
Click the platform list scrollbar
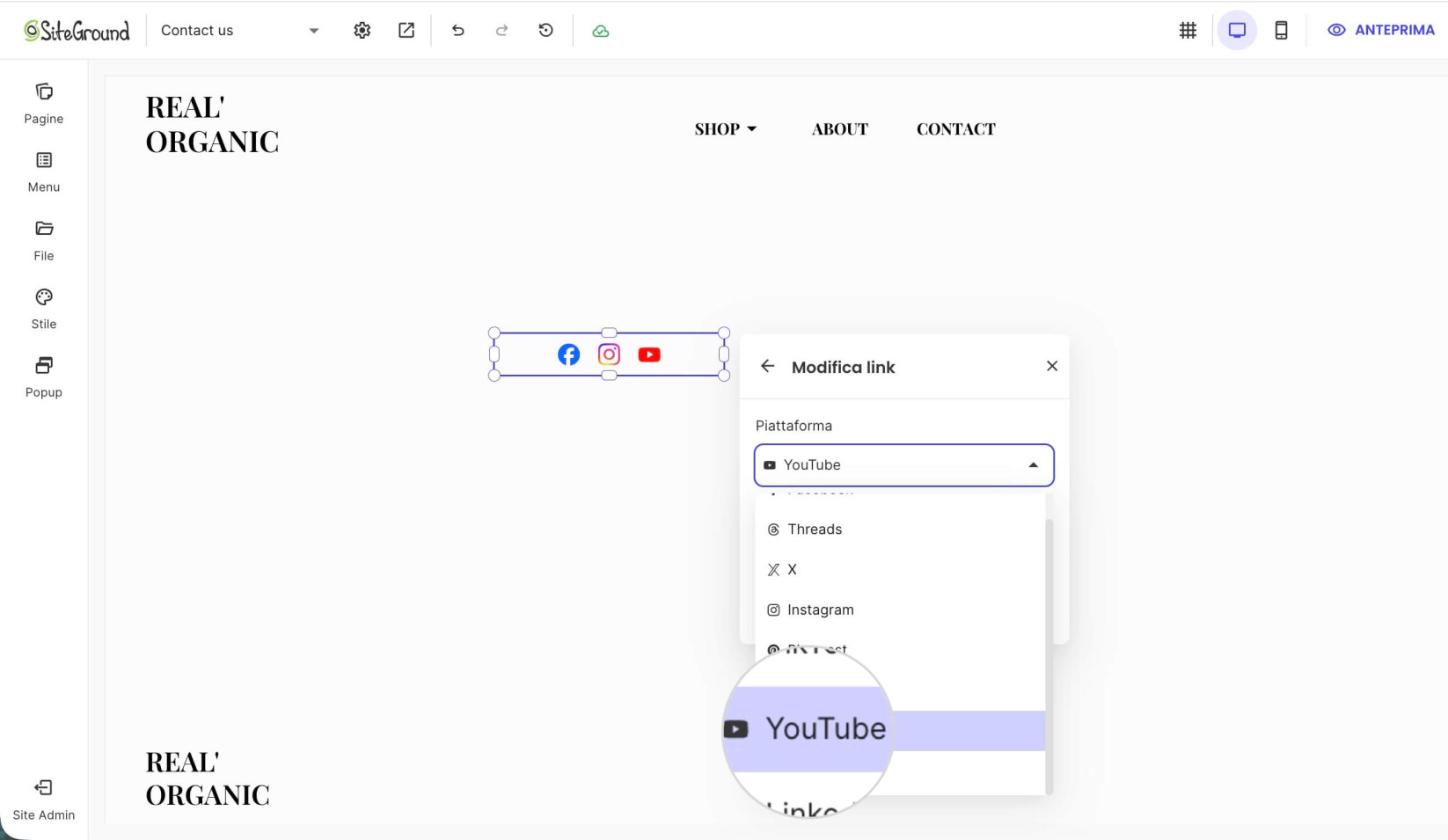(x=1049, y=656)
